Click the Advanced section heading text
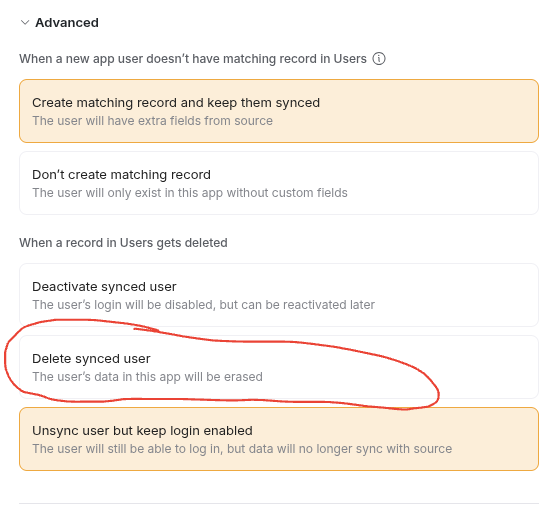Screen dimensions: 560x506 [67, 22]
